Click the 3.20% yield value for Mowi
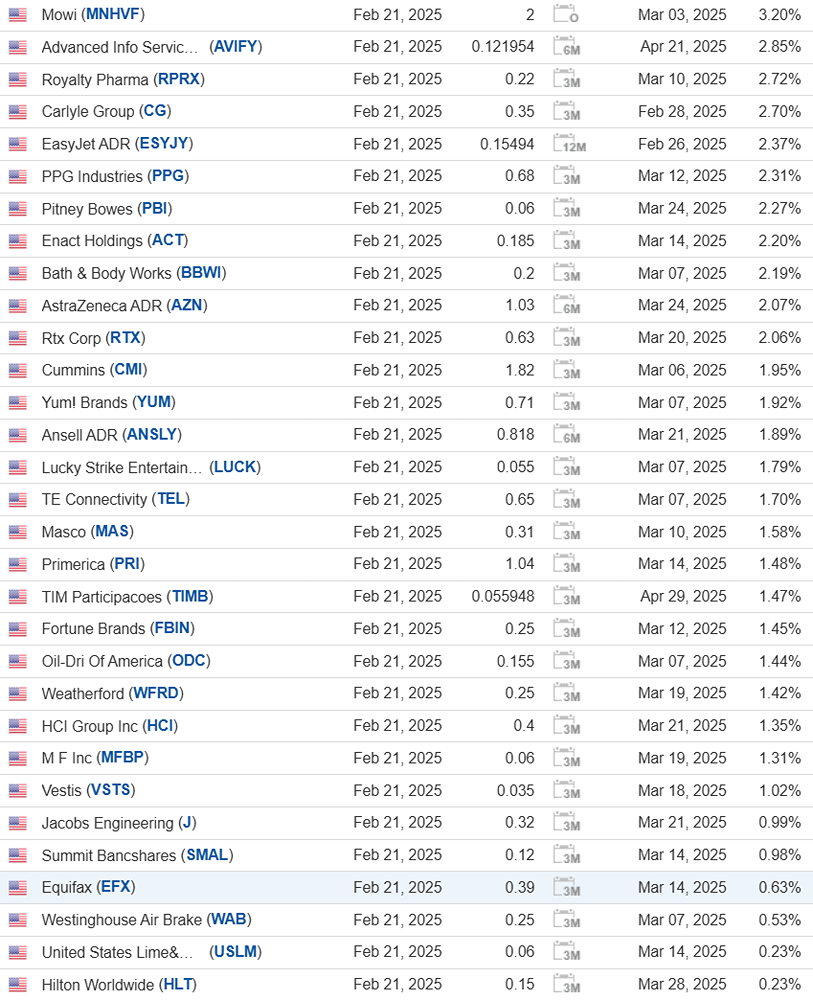This screenshot has width=813, height=1000. [779, 15]
